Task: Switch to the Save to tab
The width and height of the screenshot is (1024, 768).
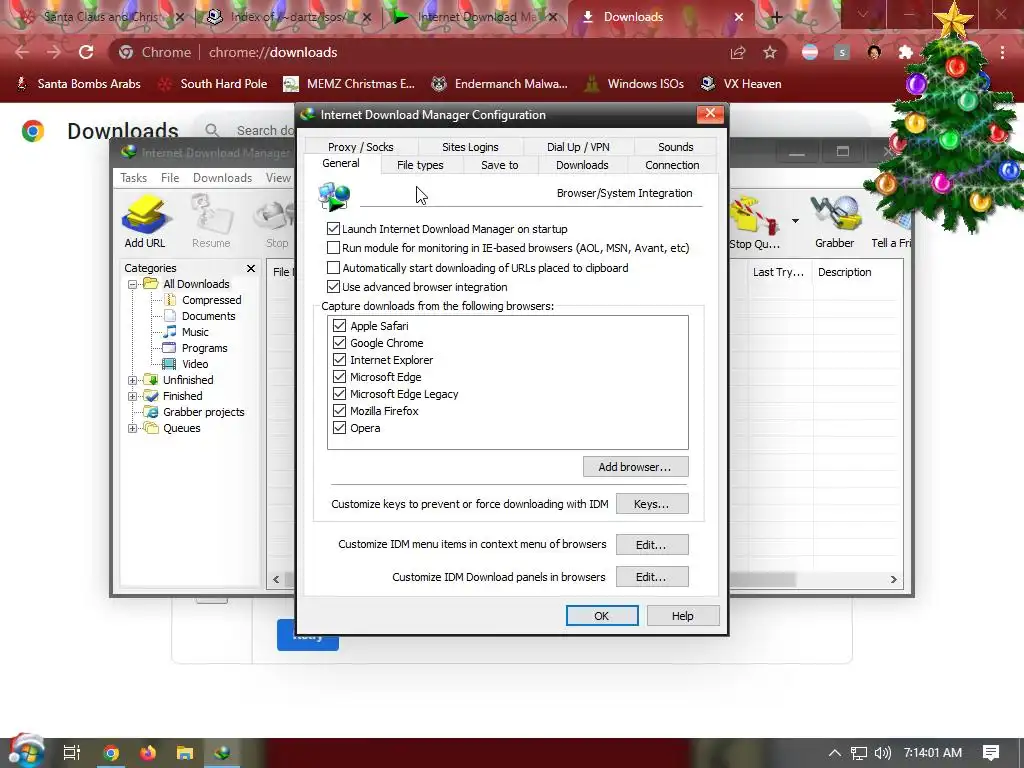Action: click(500, 165)
